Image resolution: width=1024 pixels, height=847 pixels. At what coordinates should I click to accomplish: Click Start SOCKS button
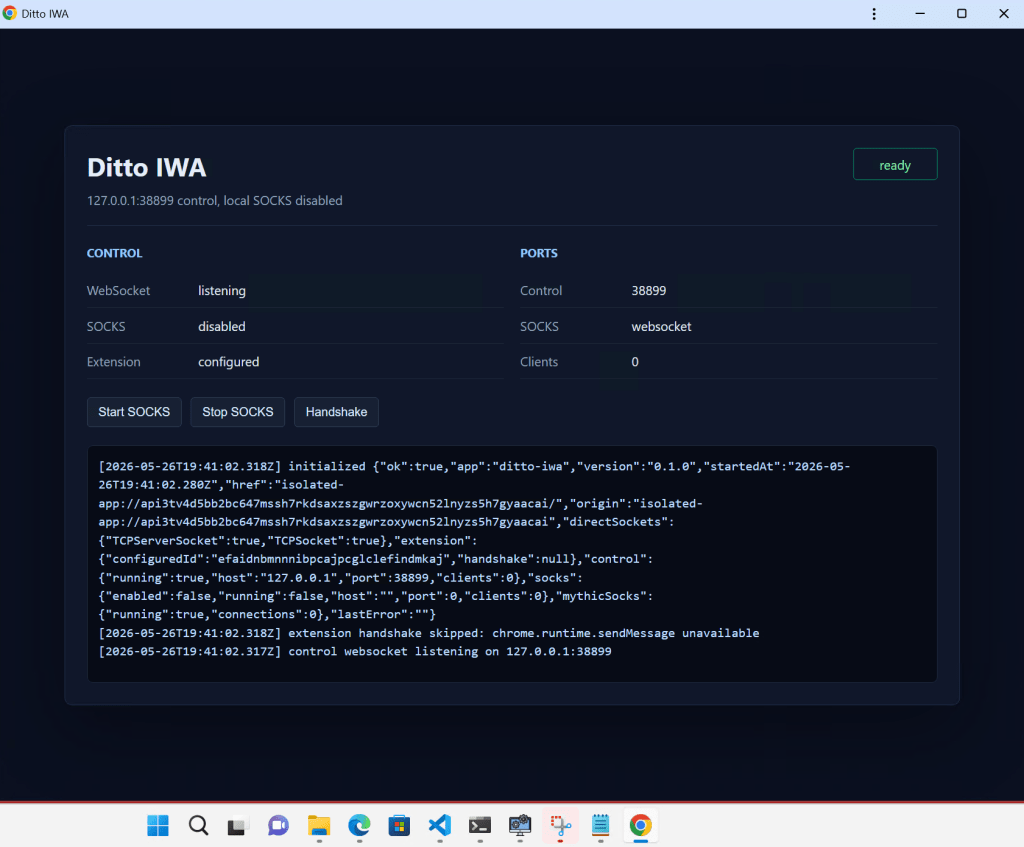click(x=134, y=412)
